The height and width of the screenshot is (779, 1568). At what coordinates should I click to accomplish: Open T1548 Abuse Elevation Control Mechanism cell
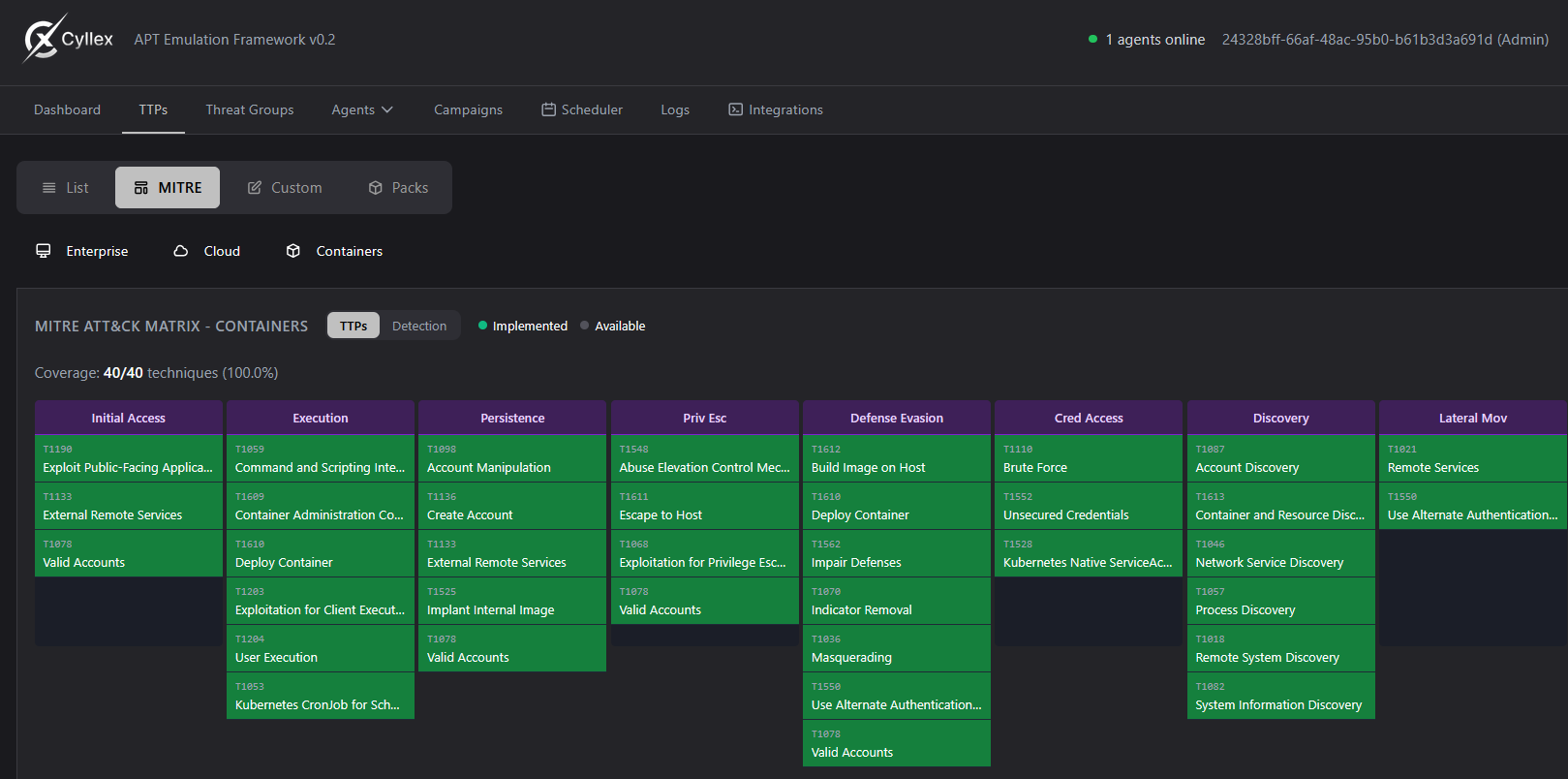(705, 458)
